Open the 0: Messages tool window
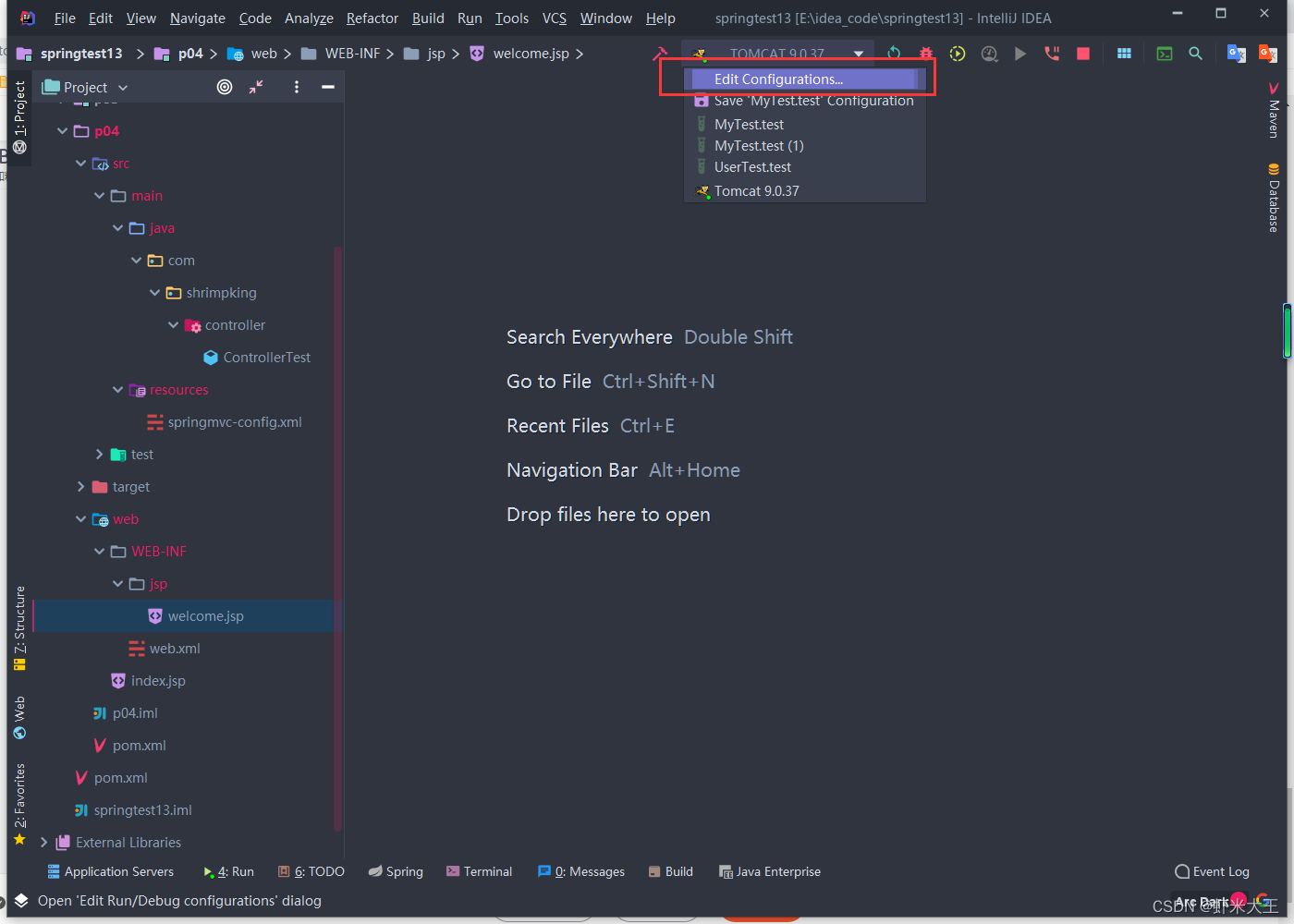 point(580,871)
